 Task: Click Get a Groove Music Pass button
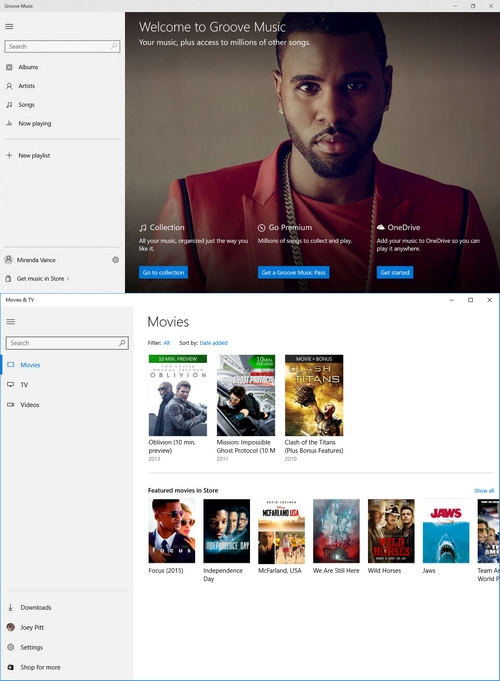point(293,272)
